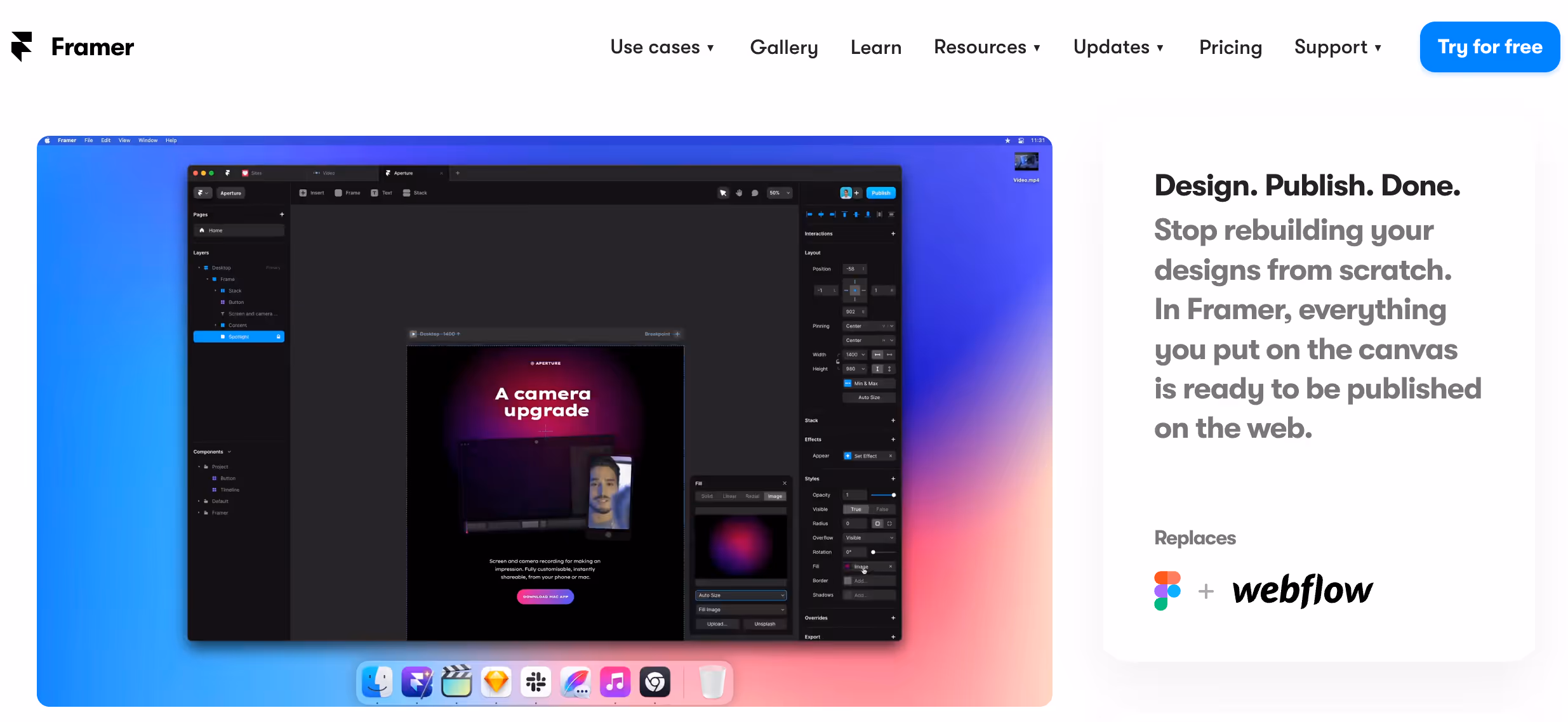Add an effect with the Effects plus
The width and height of the screenshot is (1568, 722).
tap(893, 439)
